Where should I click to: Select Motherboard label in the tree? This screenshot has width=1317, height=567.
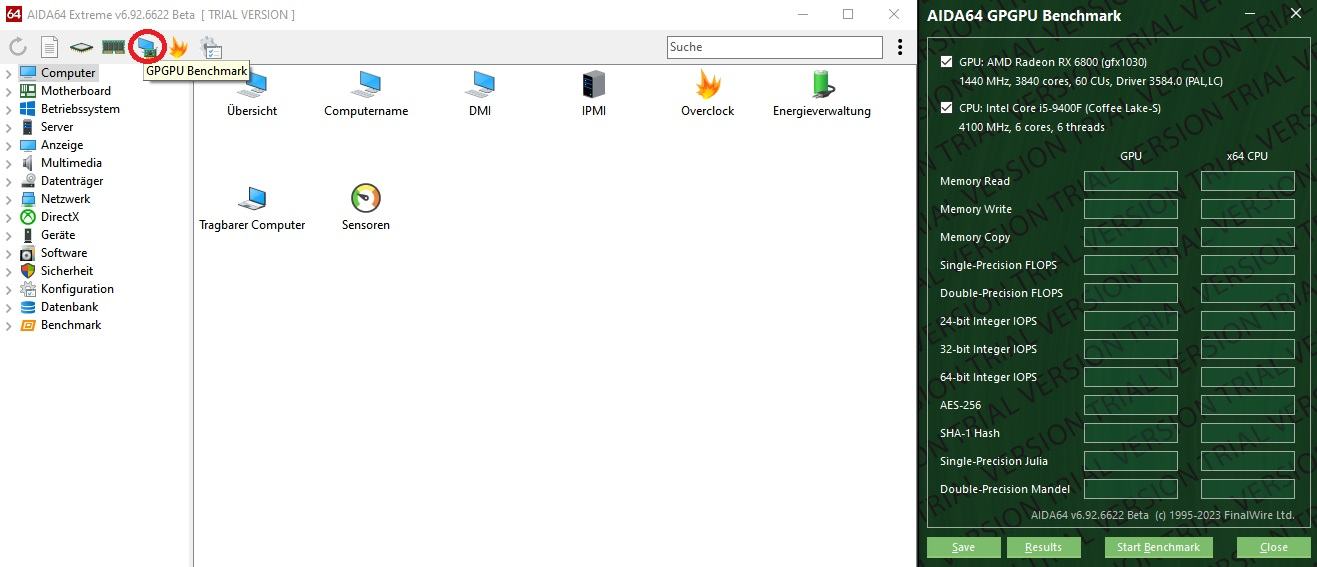(x=76, y=91)
